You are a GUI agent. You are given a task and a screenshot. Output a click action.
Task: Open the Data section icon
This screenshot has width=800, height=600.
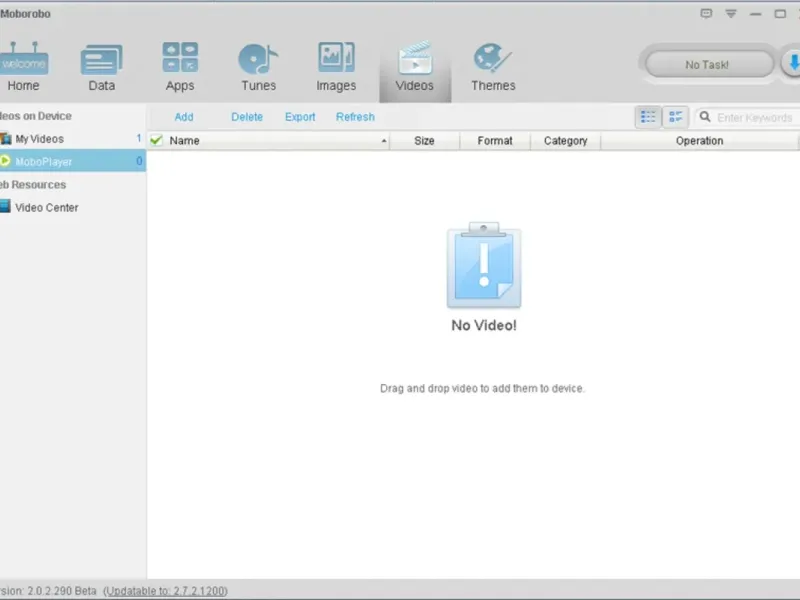(102, 60)
